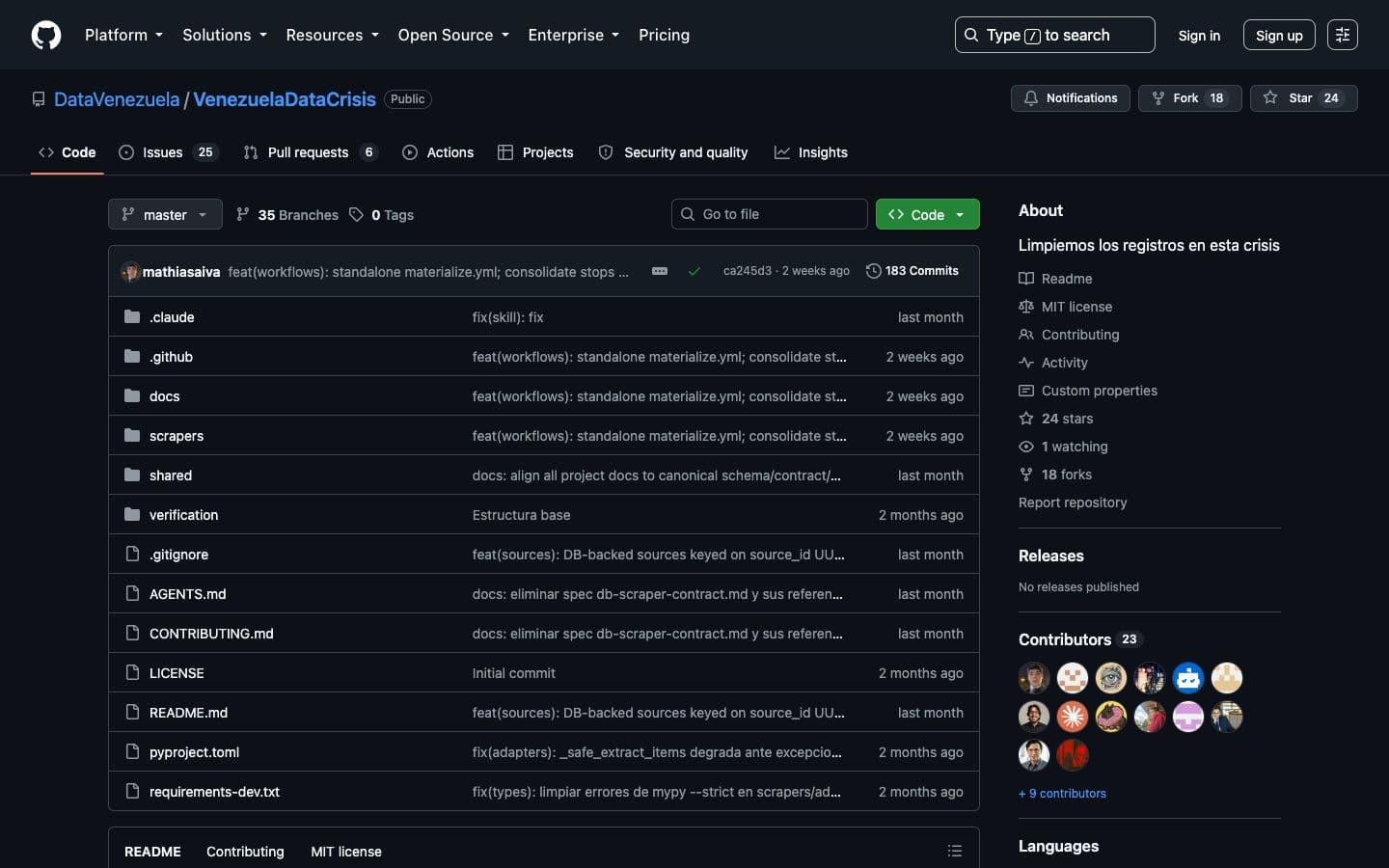This screenshot has height=868, width=1389.
Task: Open the requirements-dev.txt file
Action: (214, 792)
